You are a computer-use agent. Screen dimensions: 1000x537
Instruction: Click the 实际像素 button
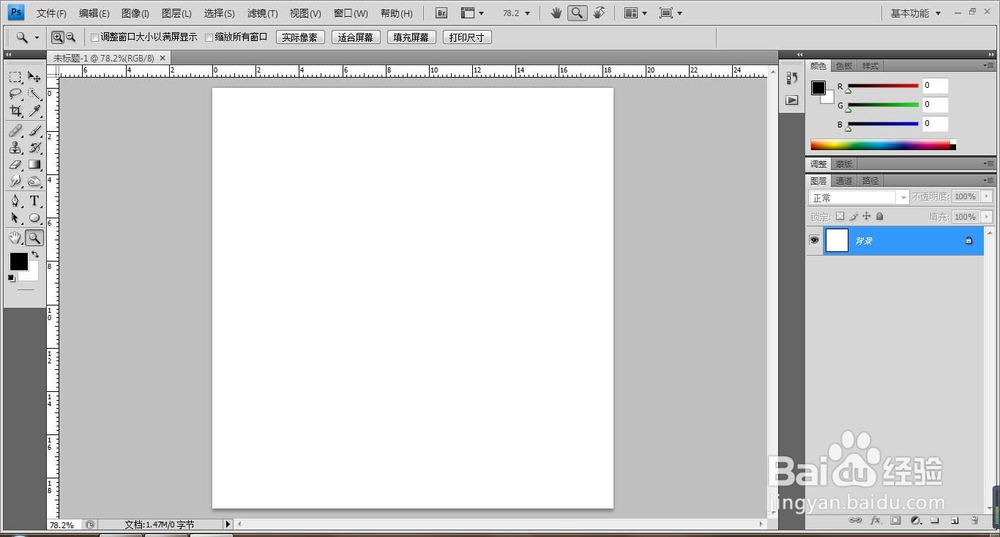click(300, 38)
